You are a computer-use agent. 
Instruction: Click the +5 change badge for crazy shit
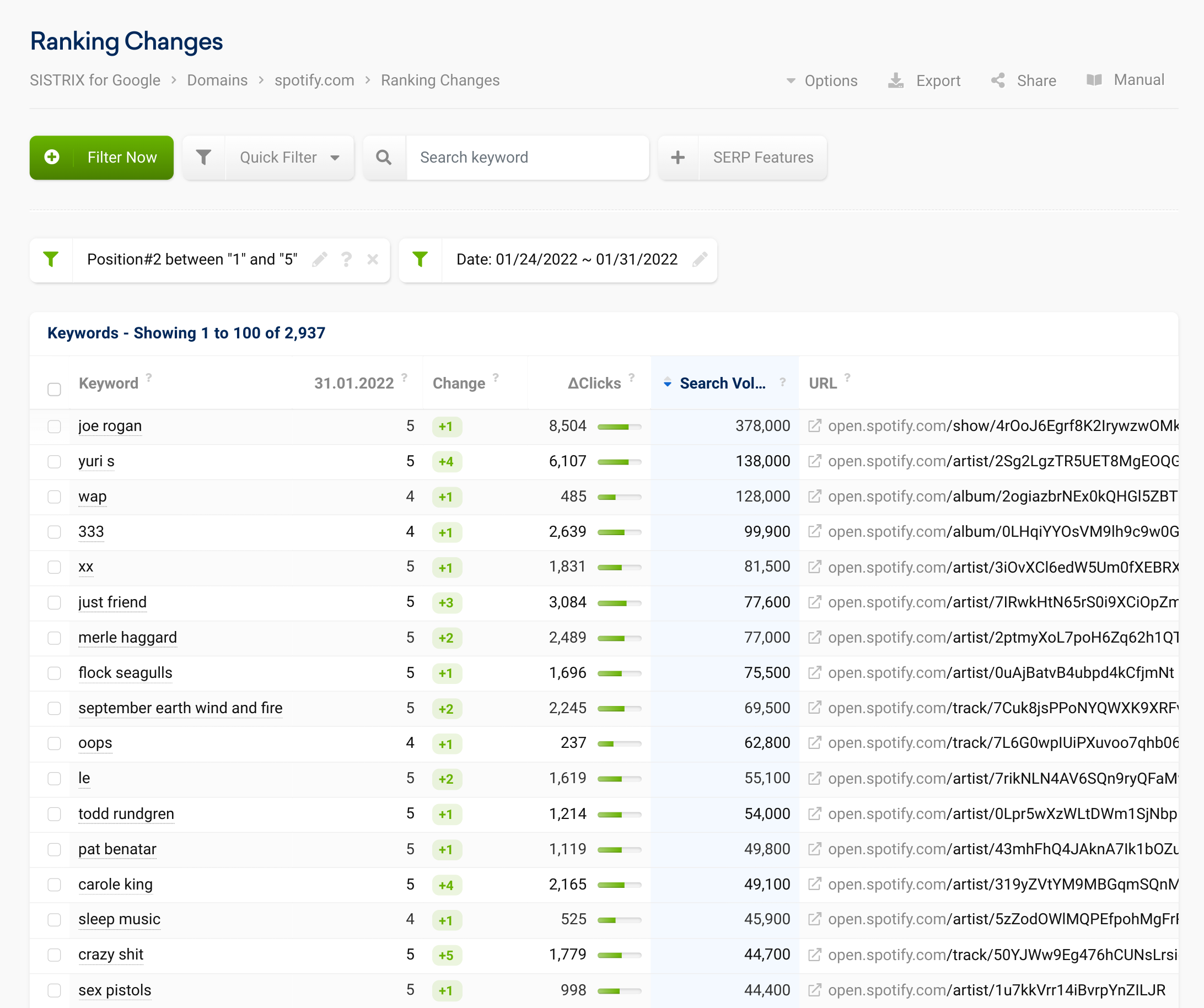tap(447, 955)
